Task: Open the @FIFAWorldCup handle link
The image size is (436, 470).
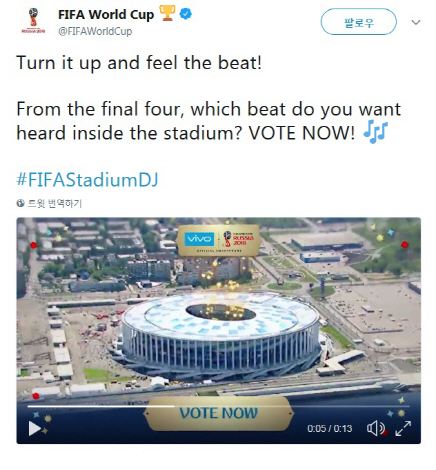Action: [x=95, y=31]
